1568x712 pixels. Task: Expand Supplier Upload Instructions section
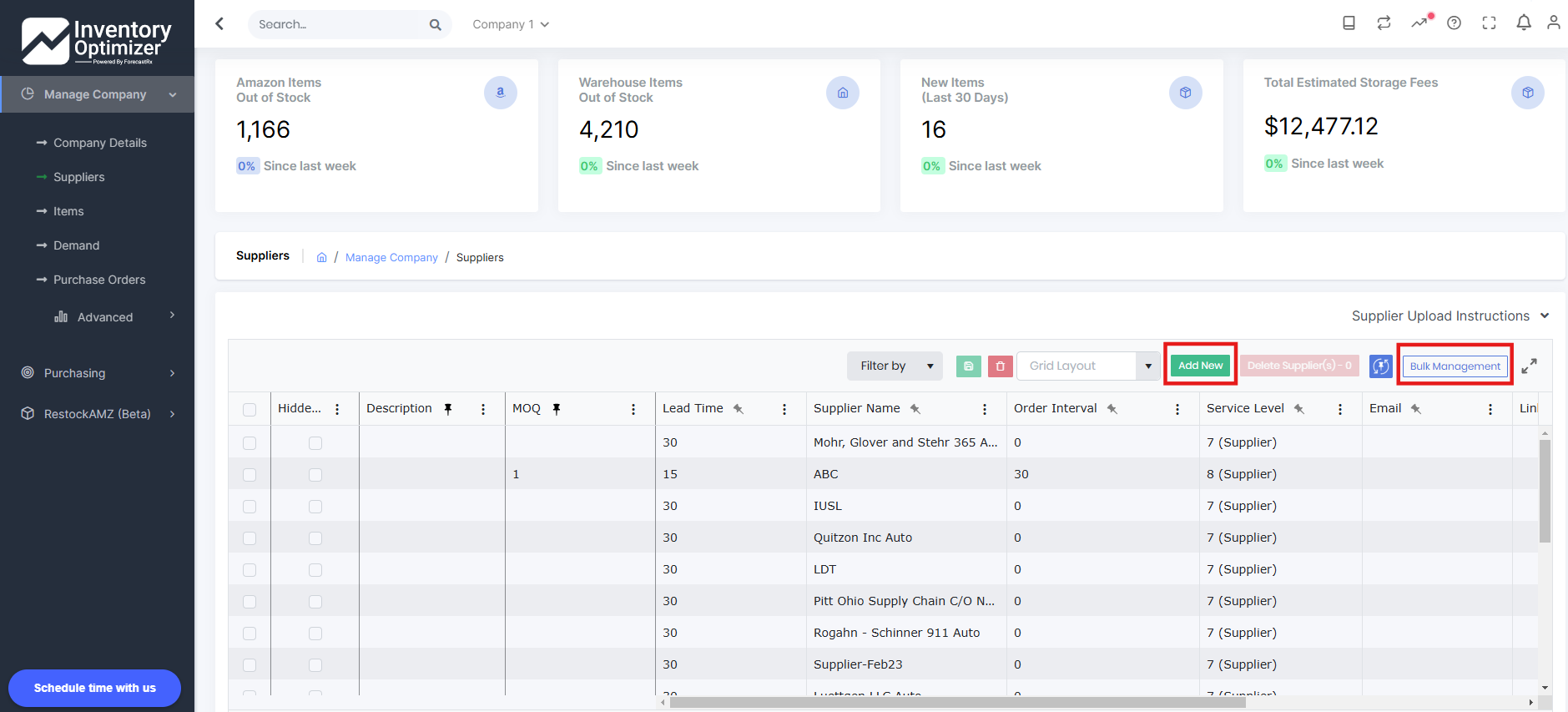pyautogui.click(x=1450, y=316)
